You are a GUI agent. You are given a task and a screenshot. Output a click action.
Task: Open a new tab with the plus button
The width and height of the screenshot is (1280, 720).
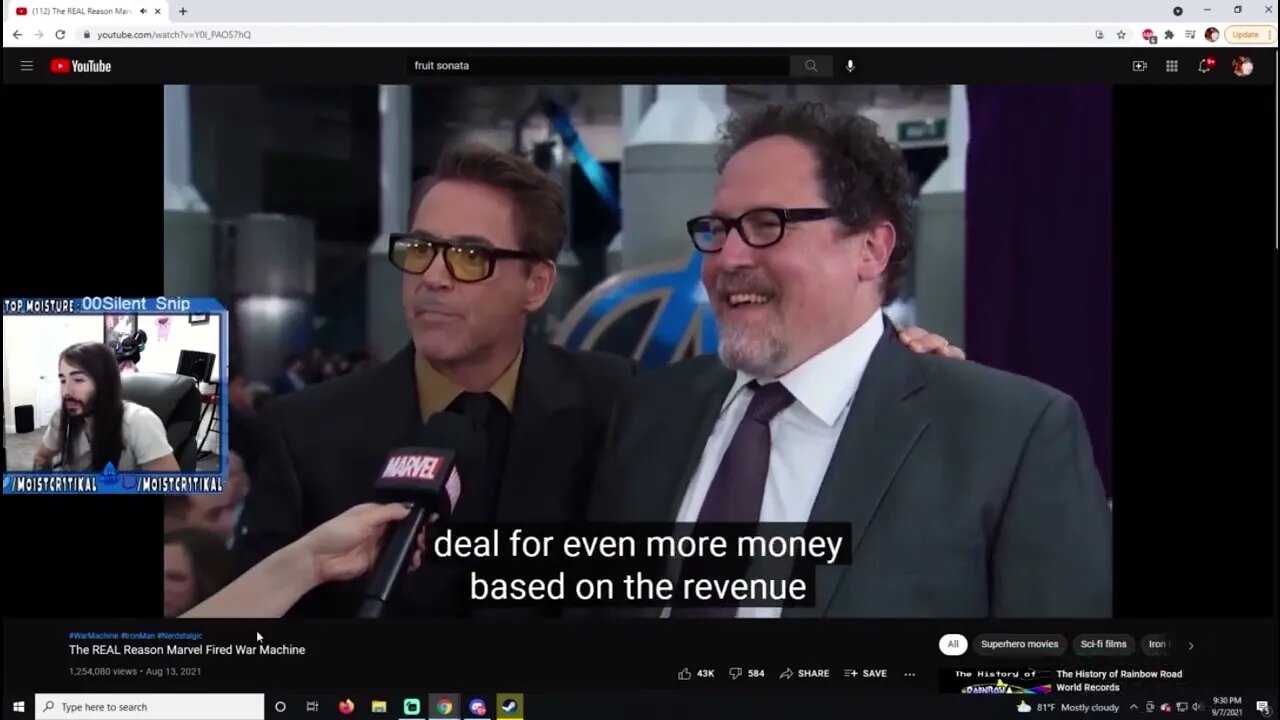[182, 11]
